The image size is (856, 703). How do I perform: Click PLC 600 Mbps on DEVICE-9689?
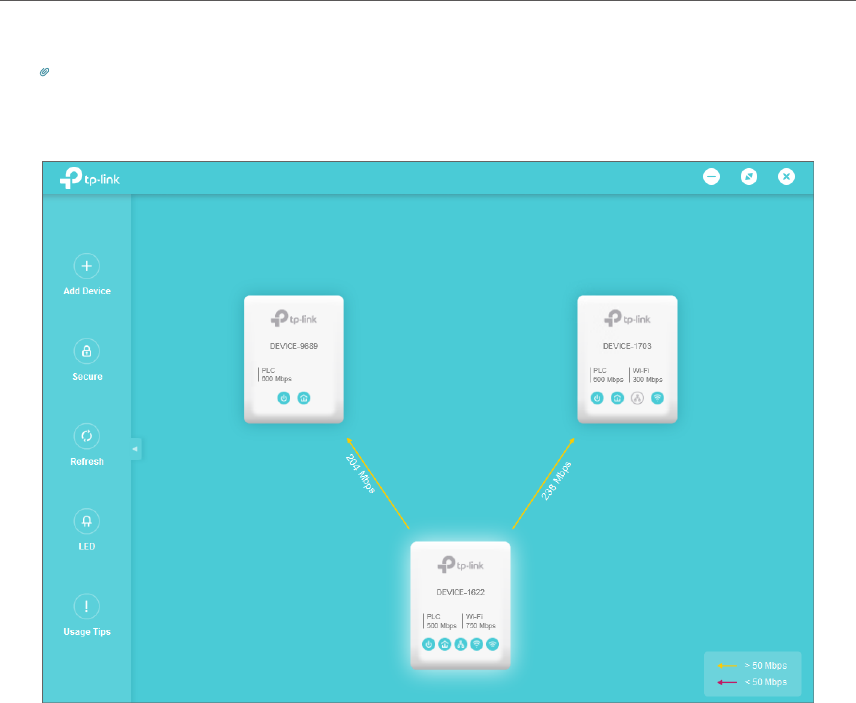(x=276, y=374)
